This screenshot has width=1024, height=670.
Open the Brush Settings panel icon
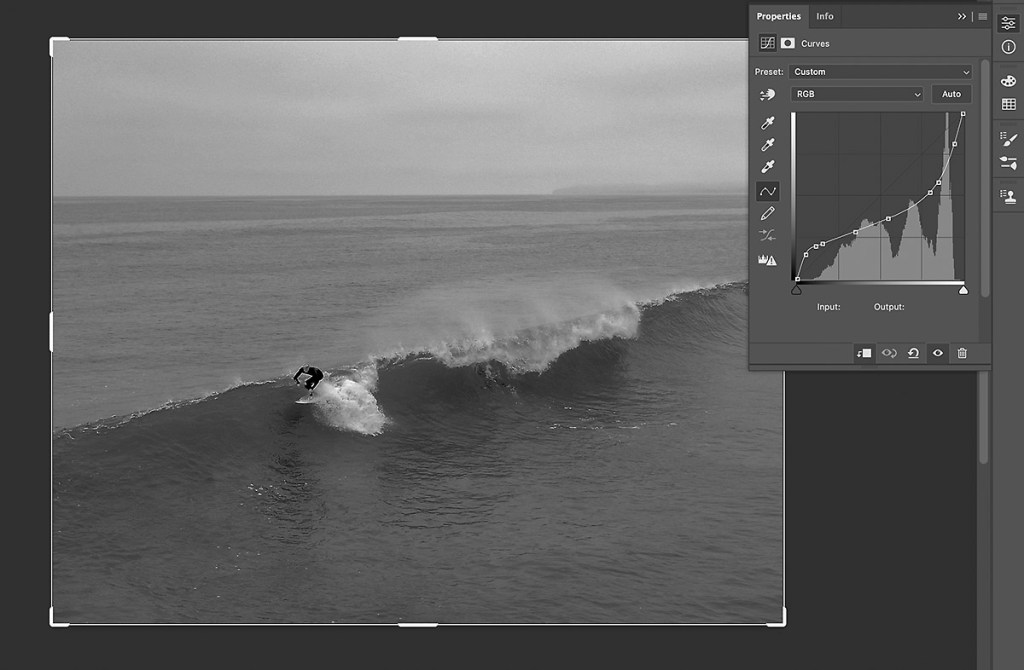pyautogui.click(x=1008, y=139)
